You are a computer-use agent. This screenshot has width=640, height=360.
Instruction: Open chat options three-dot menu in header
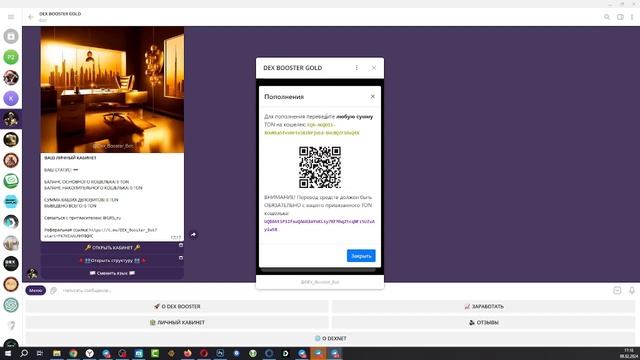pos(632,17)
